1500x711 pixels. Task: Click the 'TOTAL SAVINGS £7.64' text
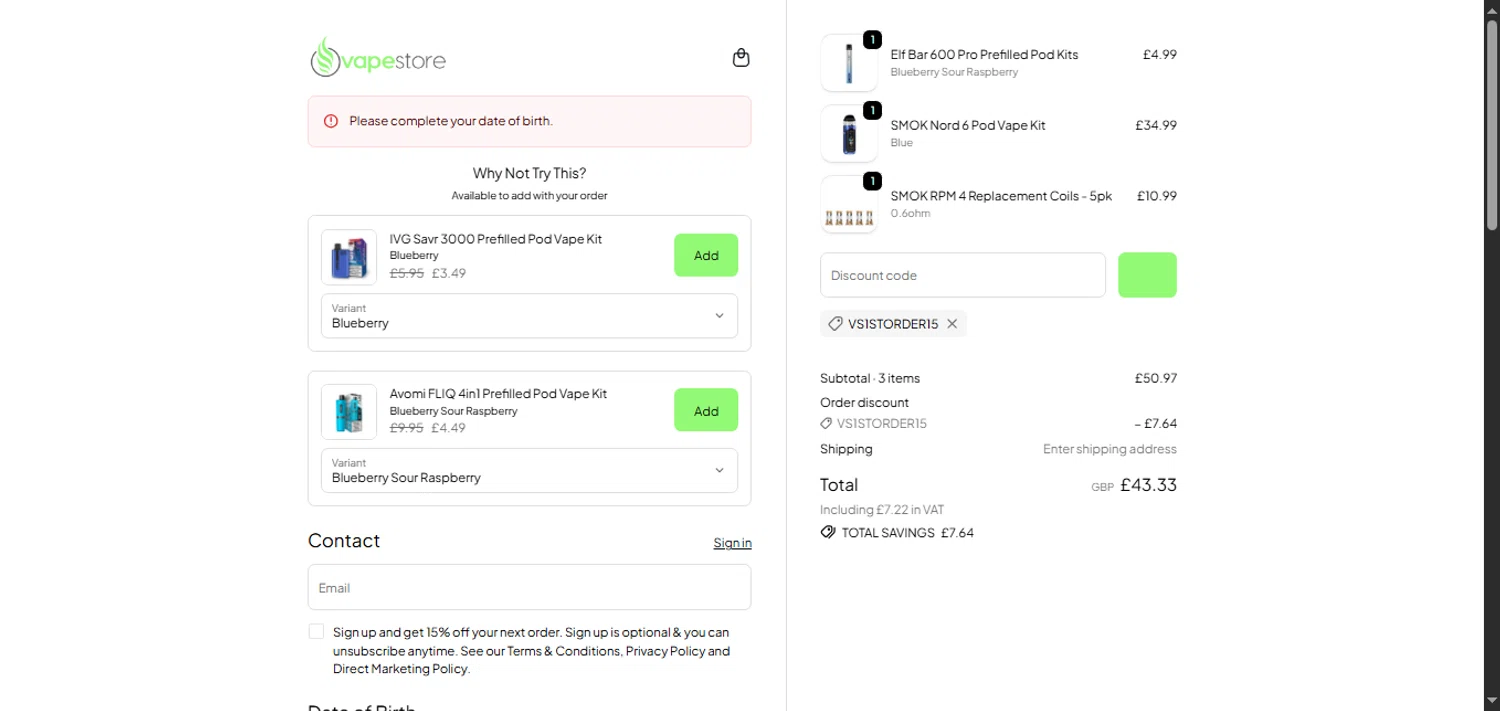coord(908,533)
